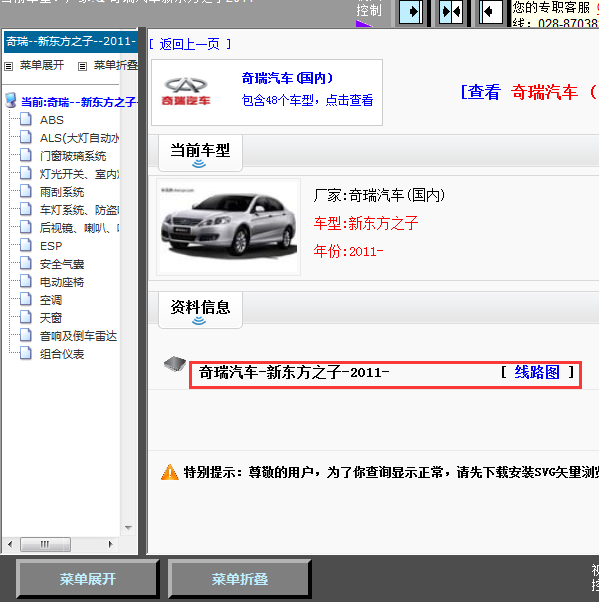Click the sidebar horizontal scrollbar thumb
Image resolution: width=599 pixels, height=602 pixels.
(45, 544)
